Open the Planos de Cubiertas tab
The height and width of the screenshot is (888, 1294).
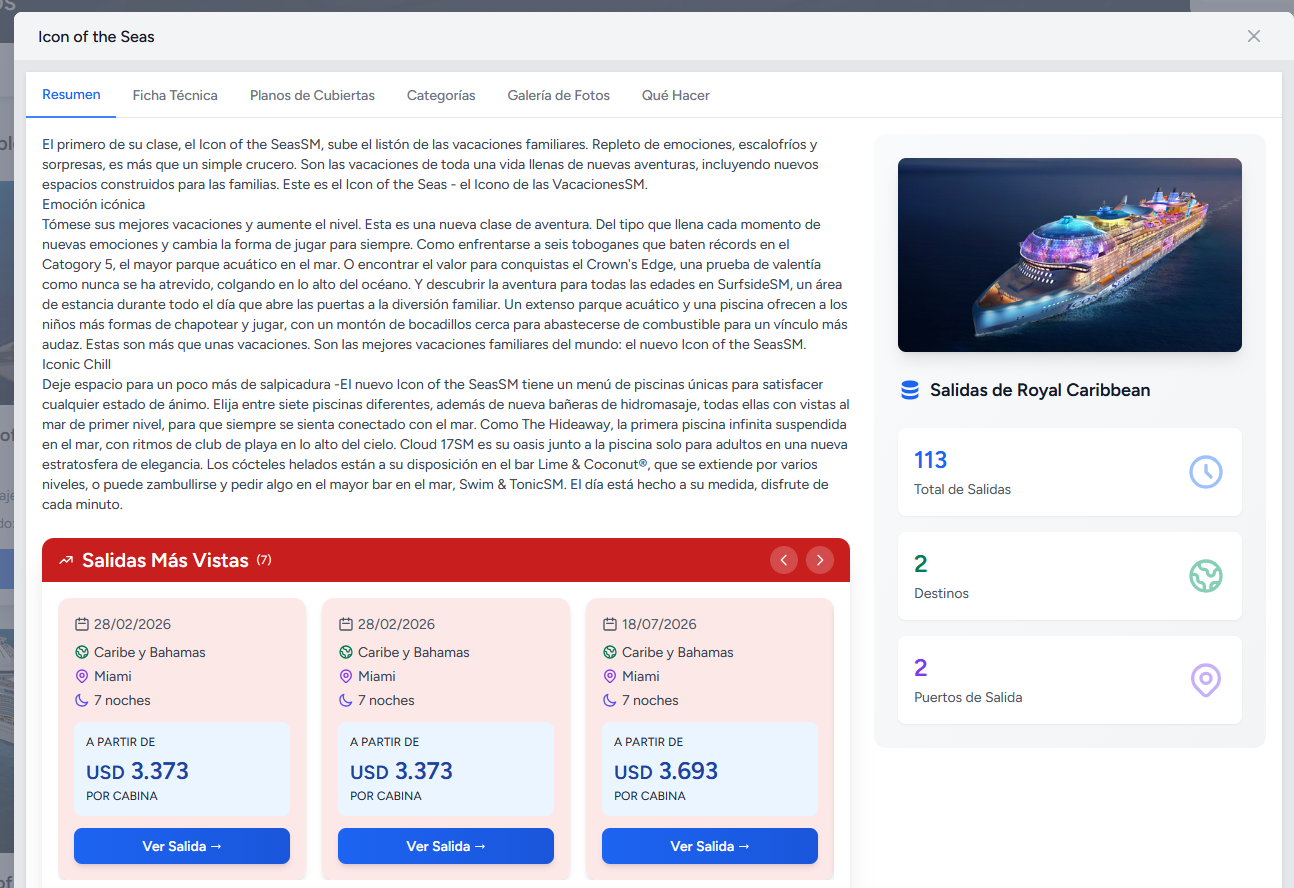[x=312, y=96]
